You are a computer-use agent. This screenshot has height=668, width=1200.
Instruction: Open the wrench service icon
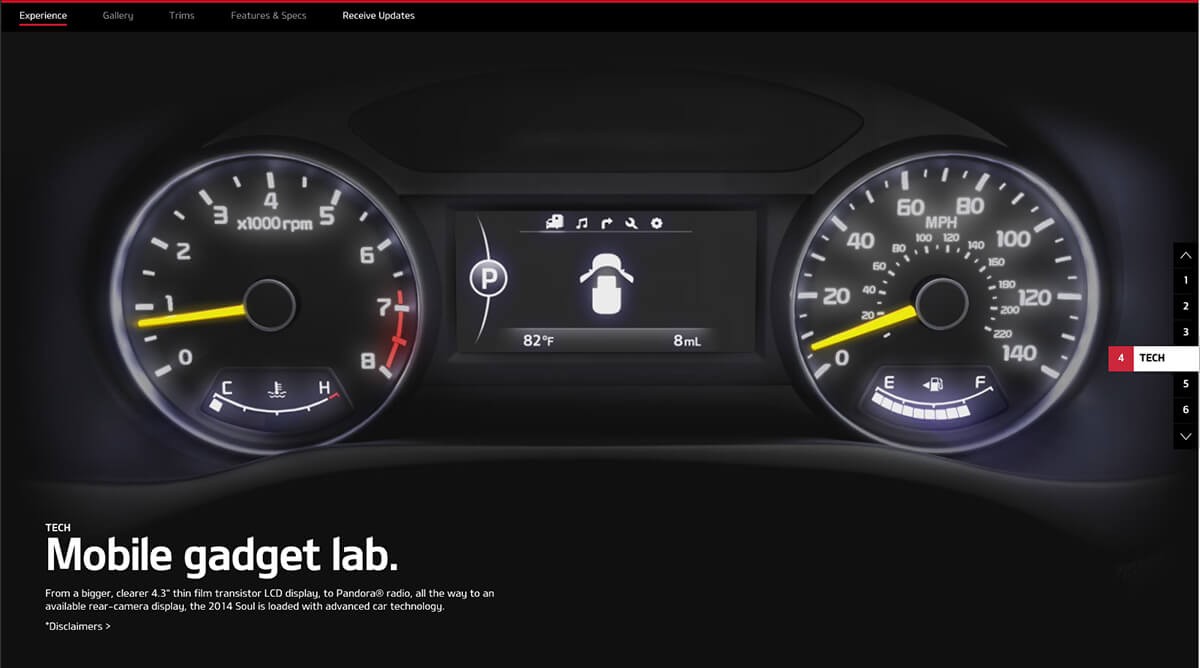point(631,223)
